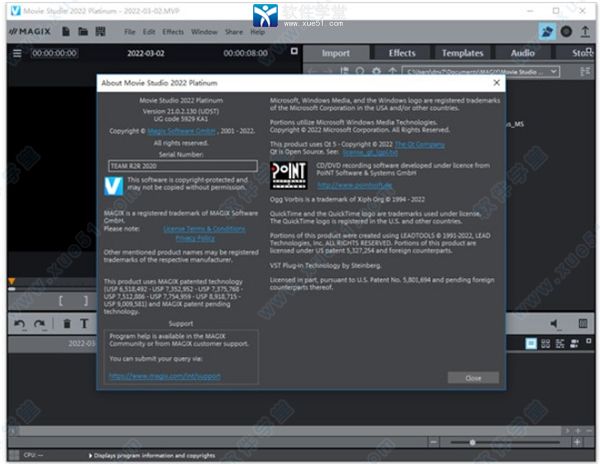Open The Qt Company link
The width and height of the screenshot is (600, 464).
(x=420, y=144)
